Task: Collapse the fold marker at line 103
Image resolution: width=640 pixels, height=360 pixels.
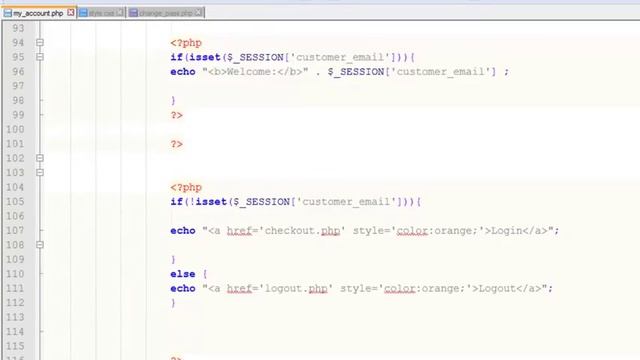Action: (x=40, y=172)
